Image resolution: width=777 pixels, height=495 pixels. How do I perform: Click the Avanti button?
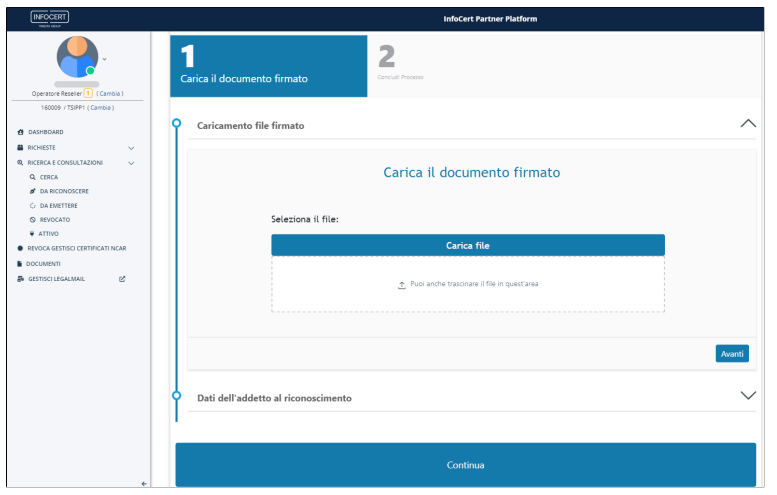(732, 354)
